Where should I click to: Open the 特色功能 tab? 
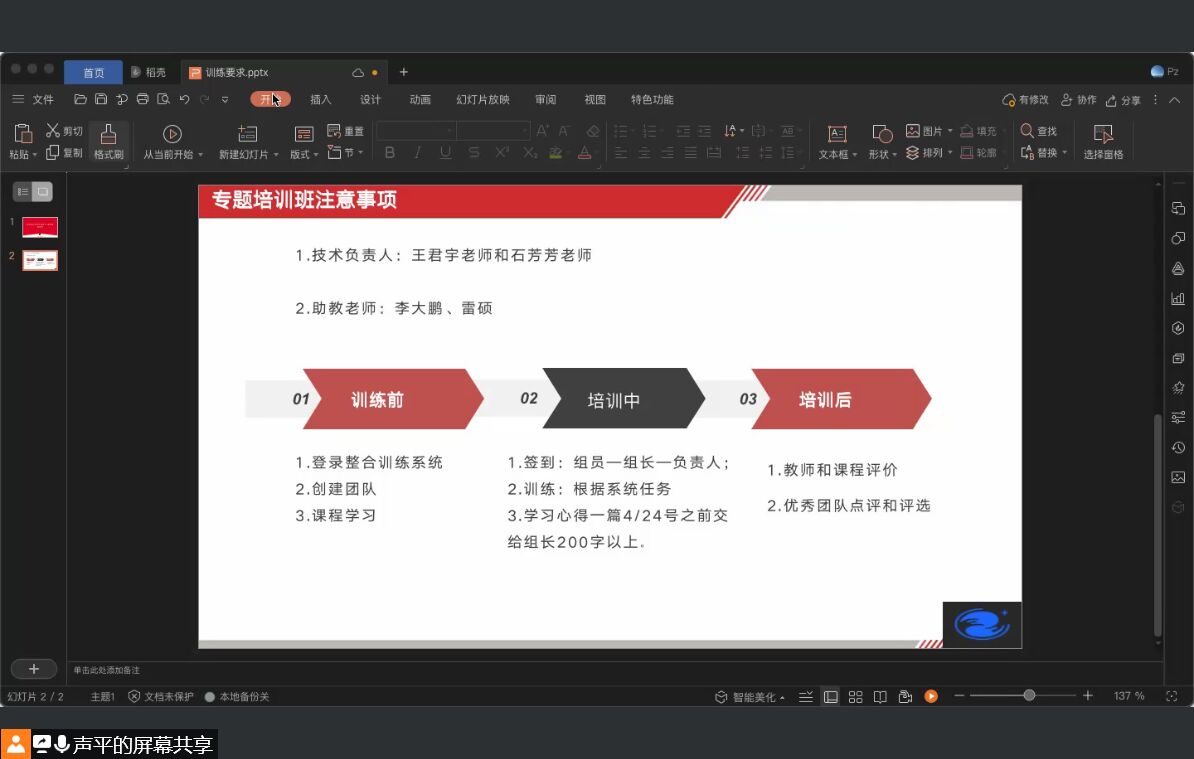click(652, 100)
